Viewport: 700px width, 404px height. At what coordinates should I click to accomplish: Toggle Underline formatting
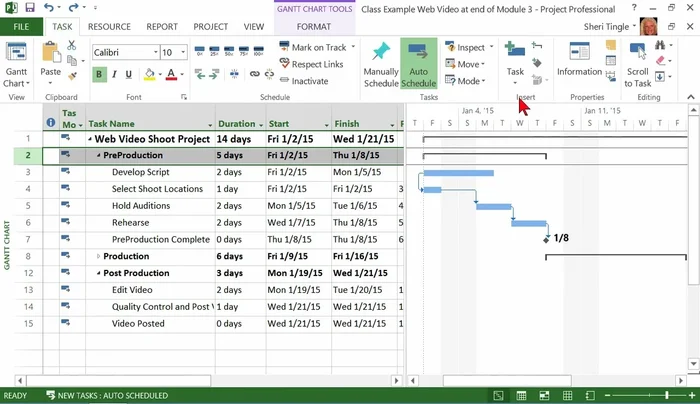pyautogui.click(x=129, y=75)
